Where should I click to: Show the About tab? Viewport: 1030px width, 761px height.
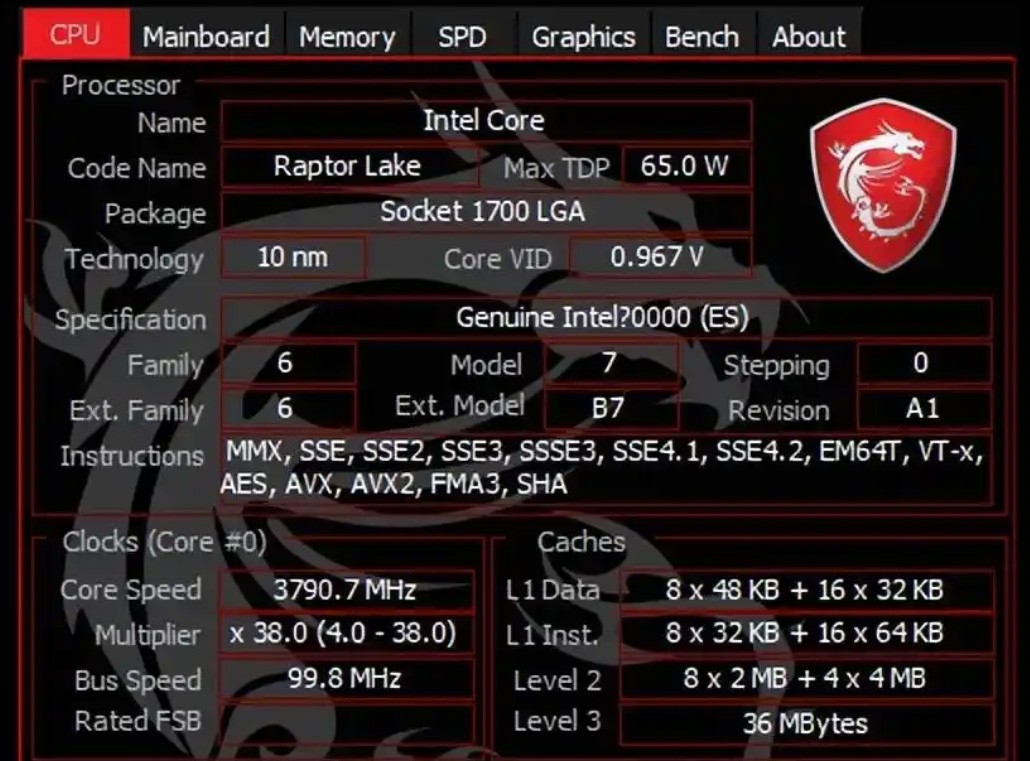809,36
